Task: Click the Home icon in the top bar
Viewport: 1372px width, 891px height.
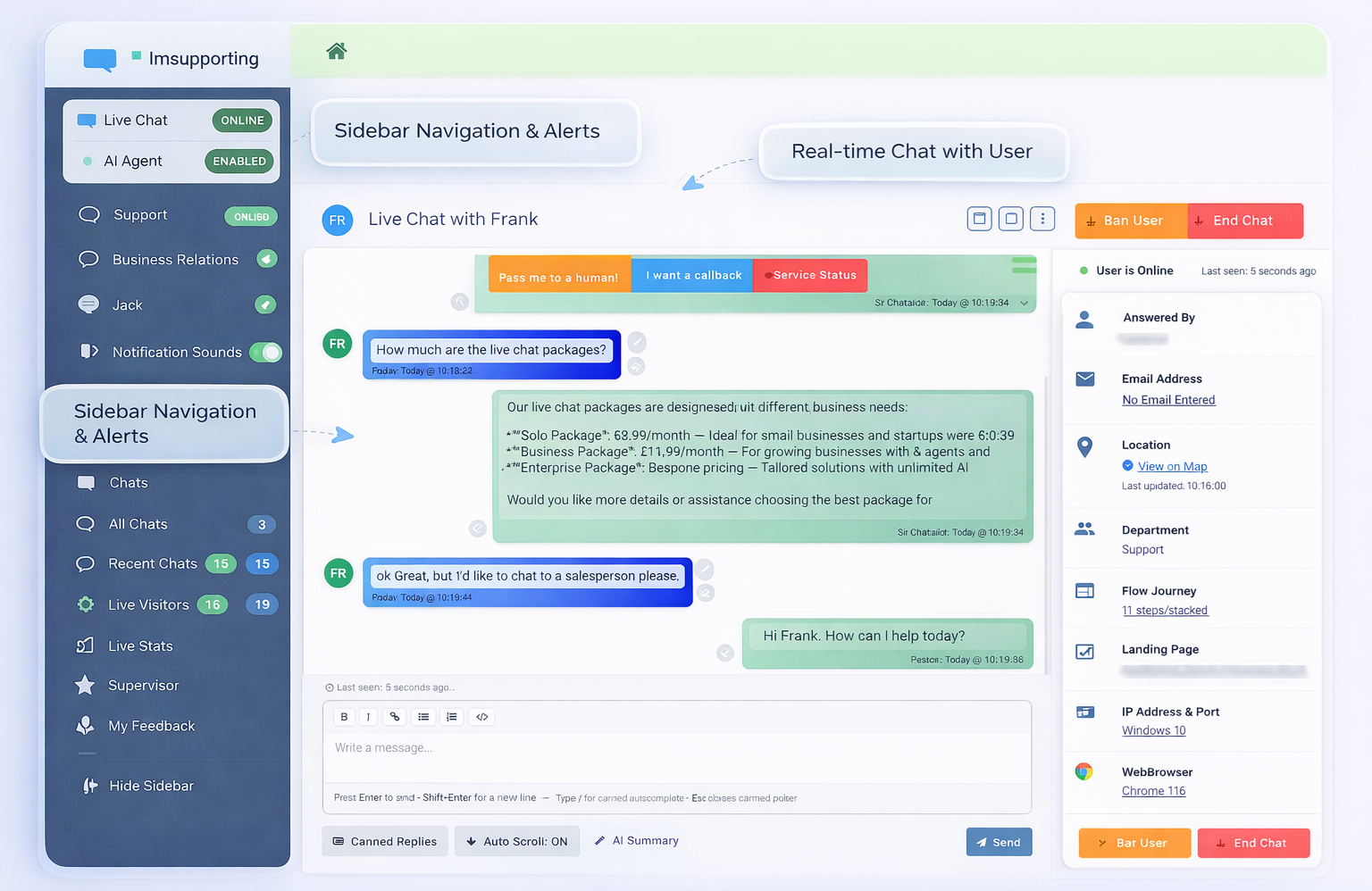Action: pos(336,51)
